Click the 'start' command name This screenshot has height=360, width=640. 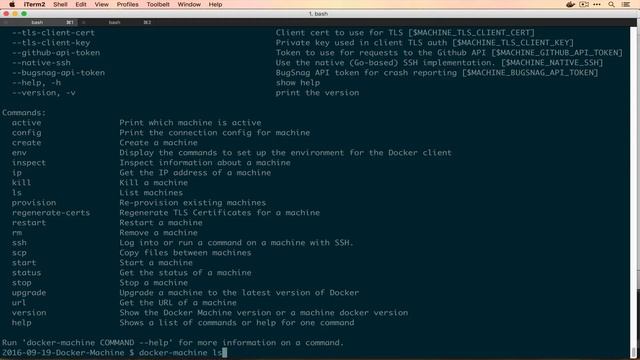click(x=24, y=262)
